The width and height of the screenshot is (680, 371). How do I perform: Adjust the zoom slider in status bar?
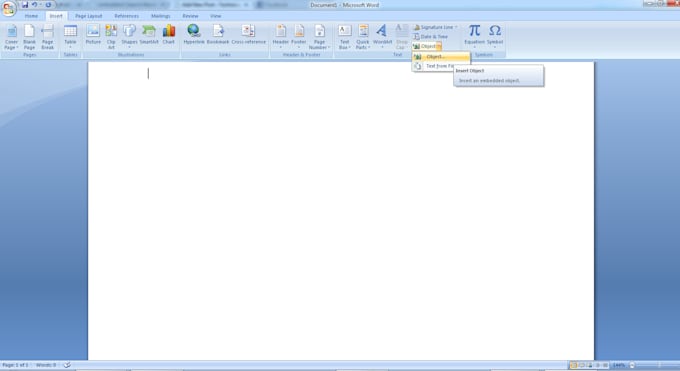point(655,365)
